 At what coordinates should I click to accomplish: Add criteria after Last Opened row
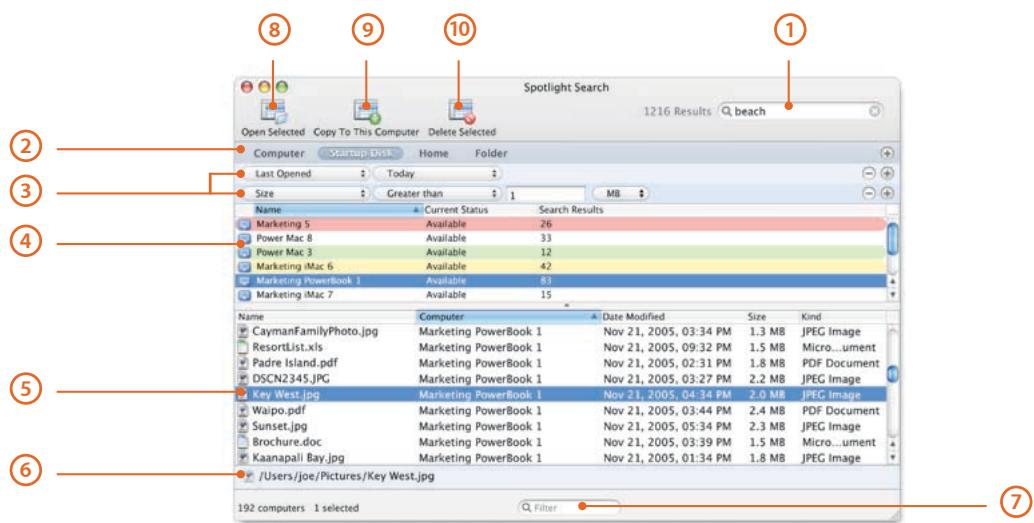887,173
